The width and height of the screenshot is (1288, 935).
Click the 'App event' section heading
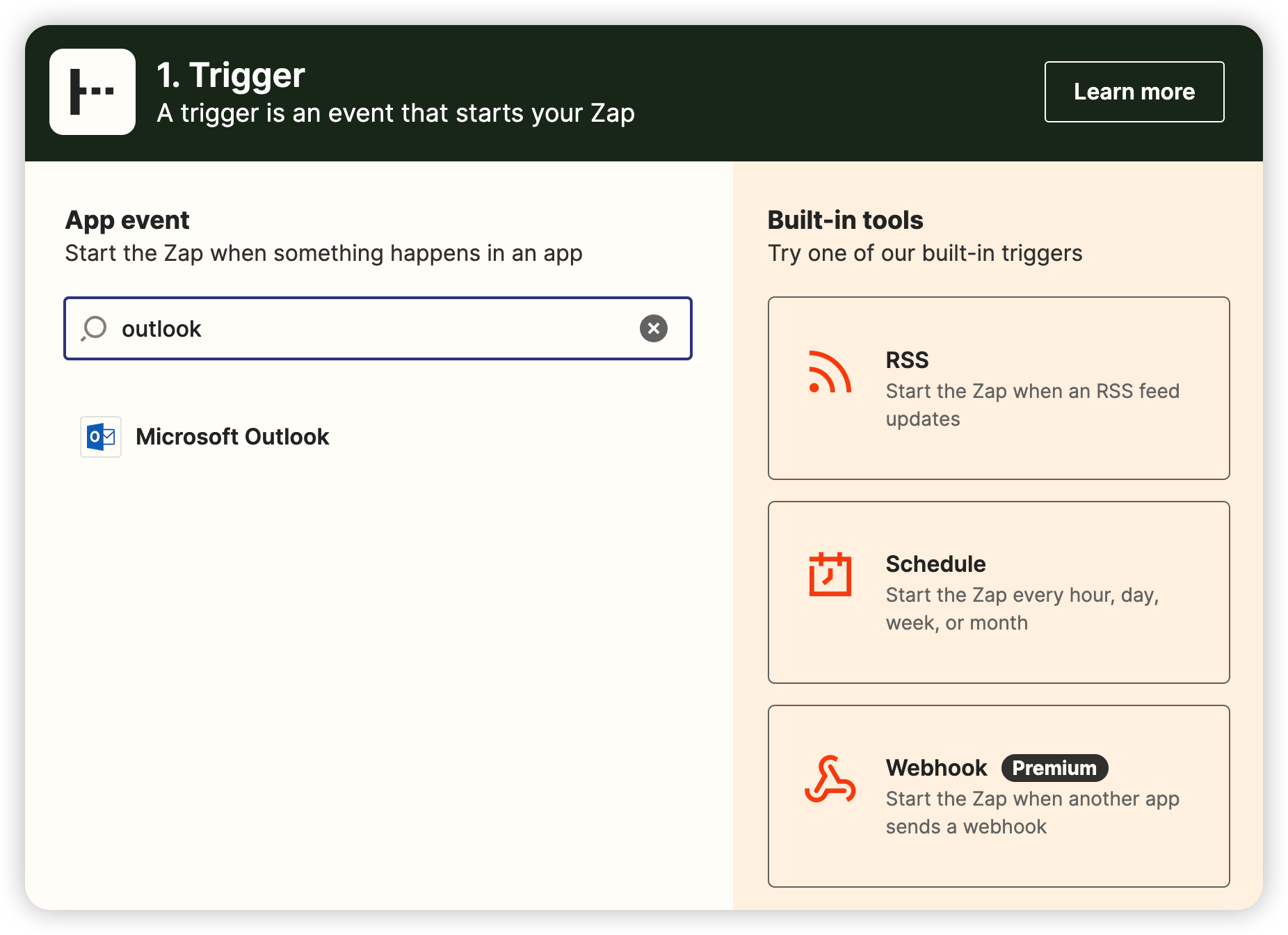(x=127, y=221)
